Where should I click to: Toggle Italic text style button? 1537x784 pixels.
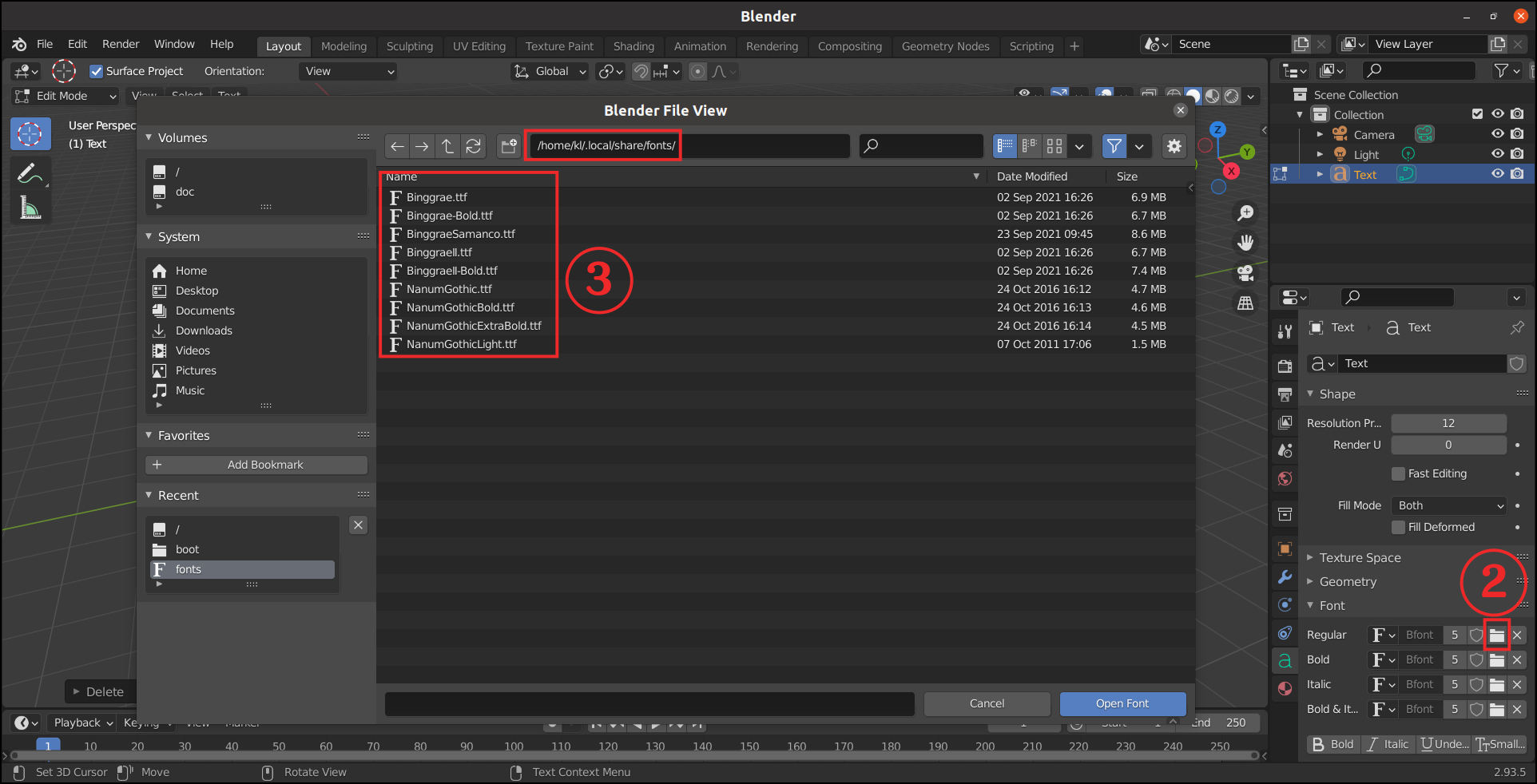[1388, 745]
